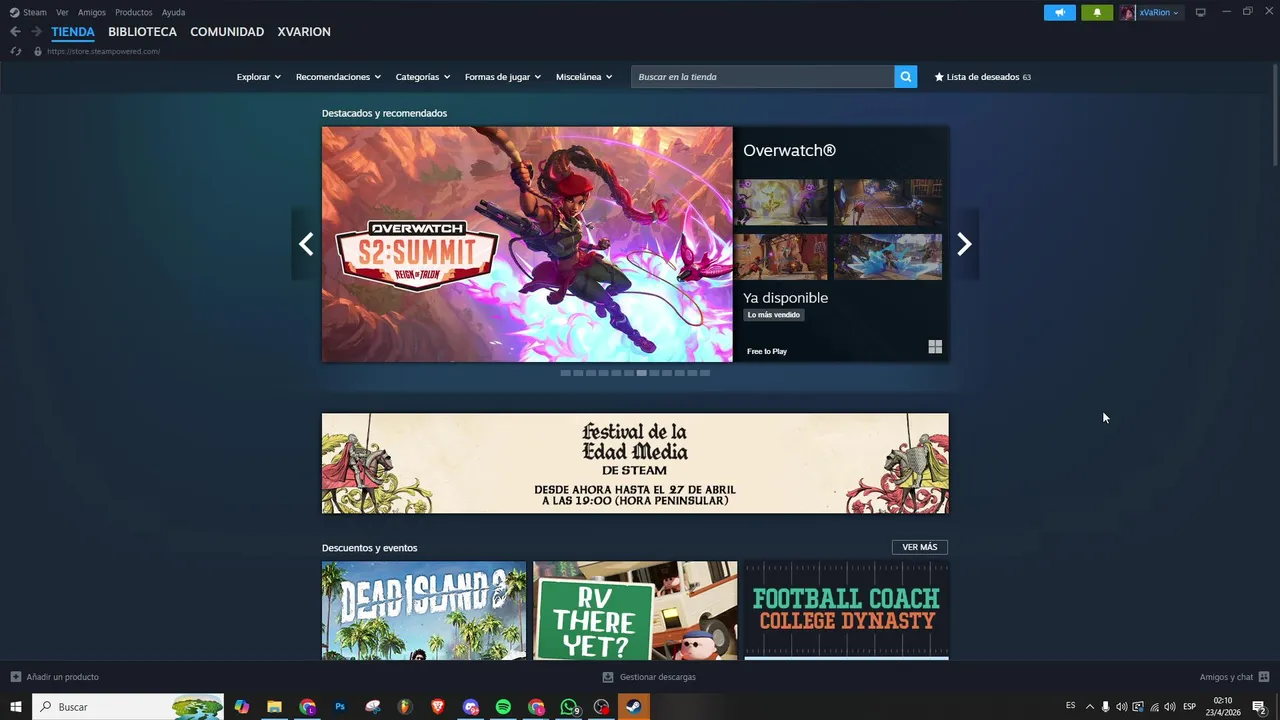Open the Ayuda menu
This screenshot has height=720, width=1280.
(173, 13)
